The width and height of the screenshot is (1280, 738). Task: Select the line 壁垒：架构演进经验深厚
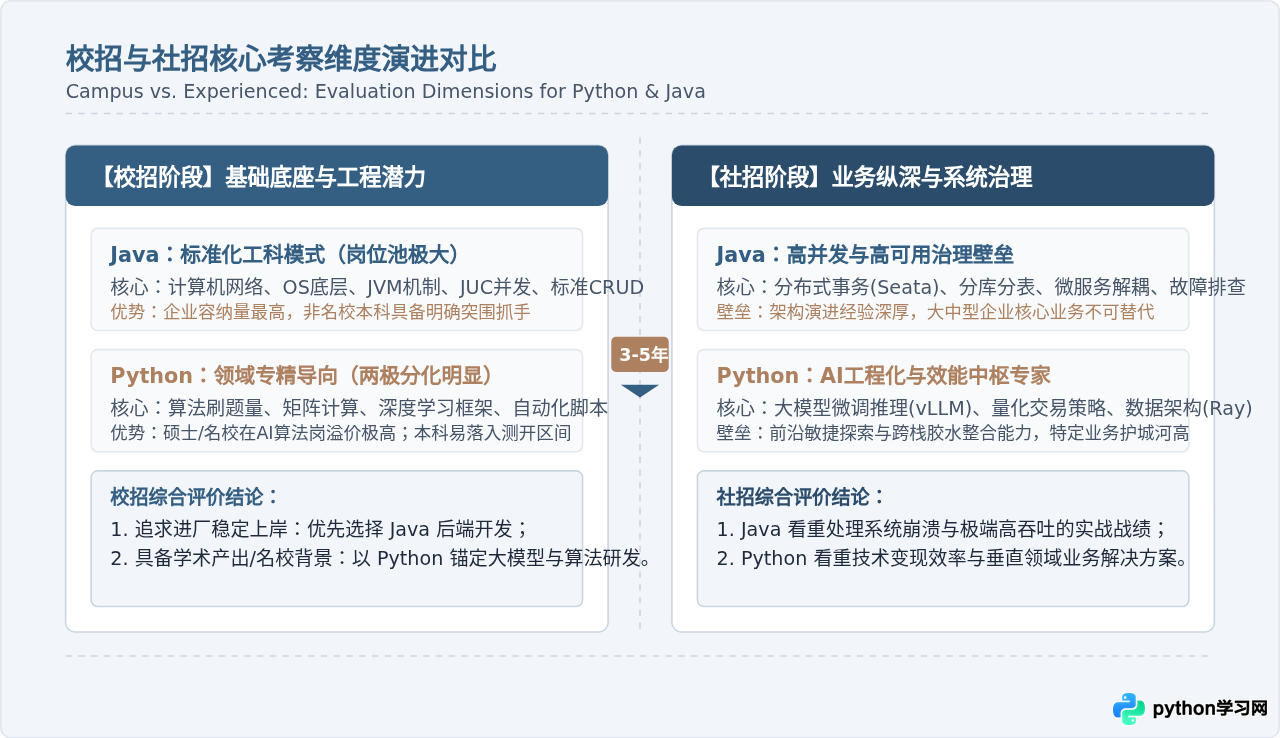[935, 312]
